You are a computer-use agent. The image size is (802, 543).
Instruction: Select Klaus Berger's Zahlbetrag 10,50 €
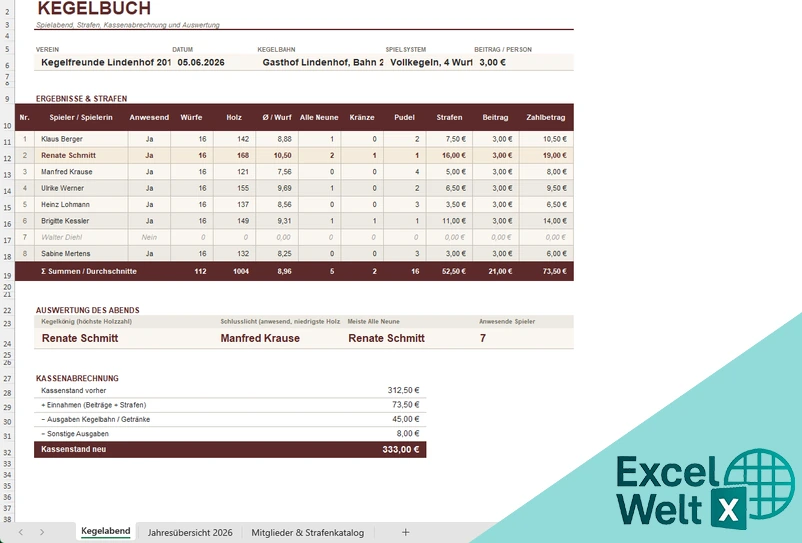click(546, 139)
